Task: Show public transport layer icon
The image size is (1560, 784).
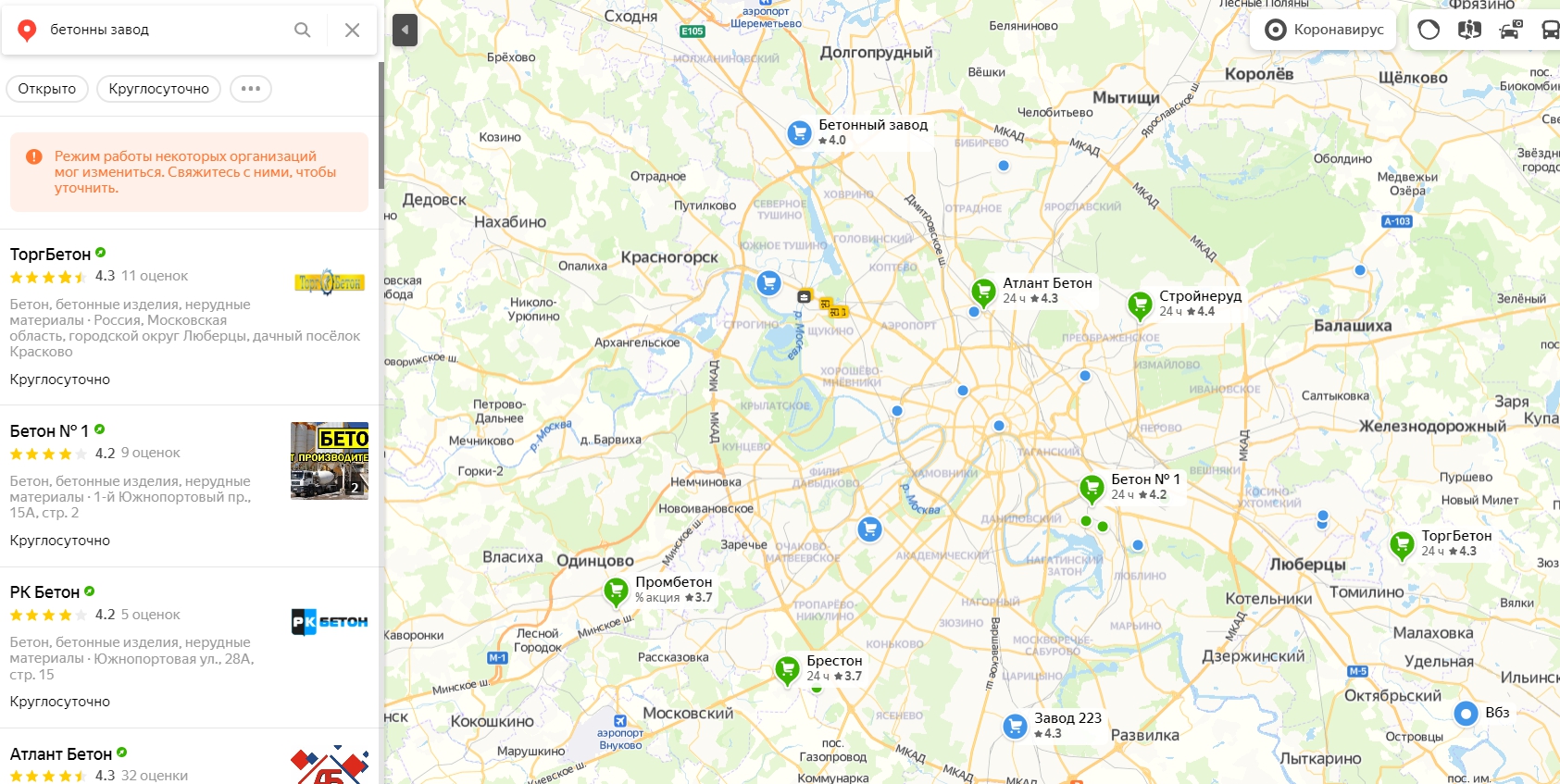Action: [1549, 30]
